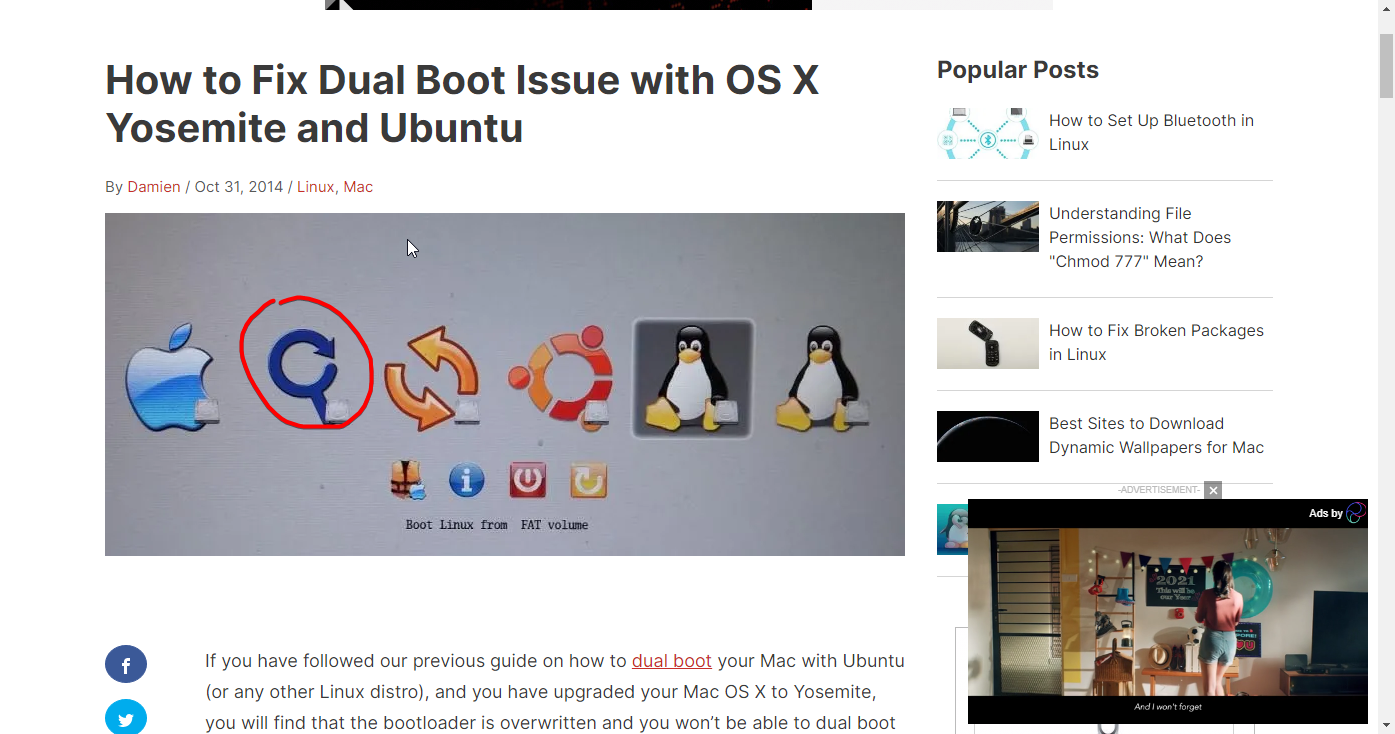Open the Bluetooth in Linux post thumbnail
This screenshot has height=734, width=1395.
(x=988, y=133)
